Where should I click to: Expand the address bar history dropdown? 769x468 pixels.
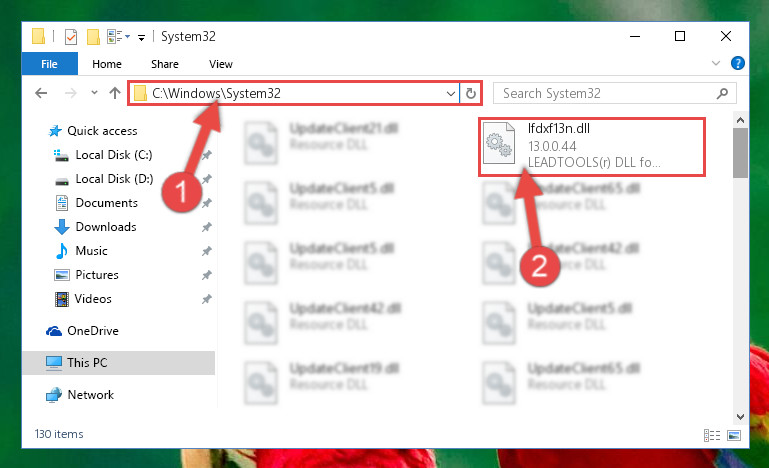click(x=451, y=93)
